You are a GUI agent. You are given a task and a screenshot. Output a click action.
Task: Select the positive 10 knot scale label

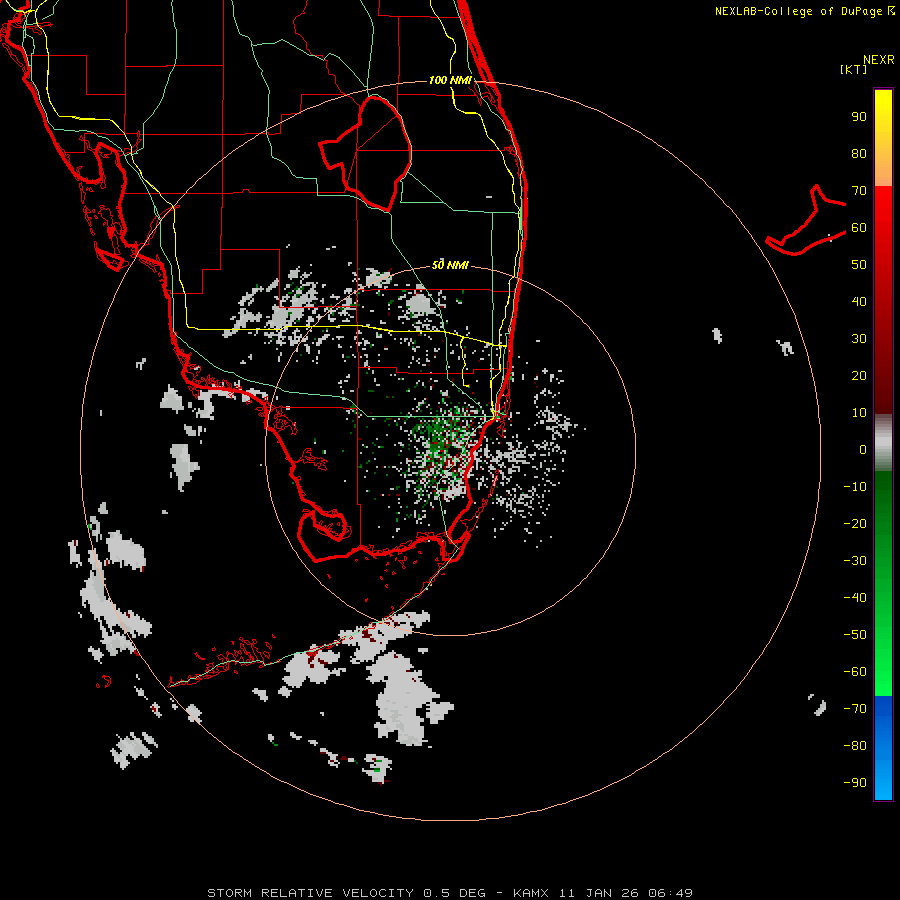(x=859, y=413)
